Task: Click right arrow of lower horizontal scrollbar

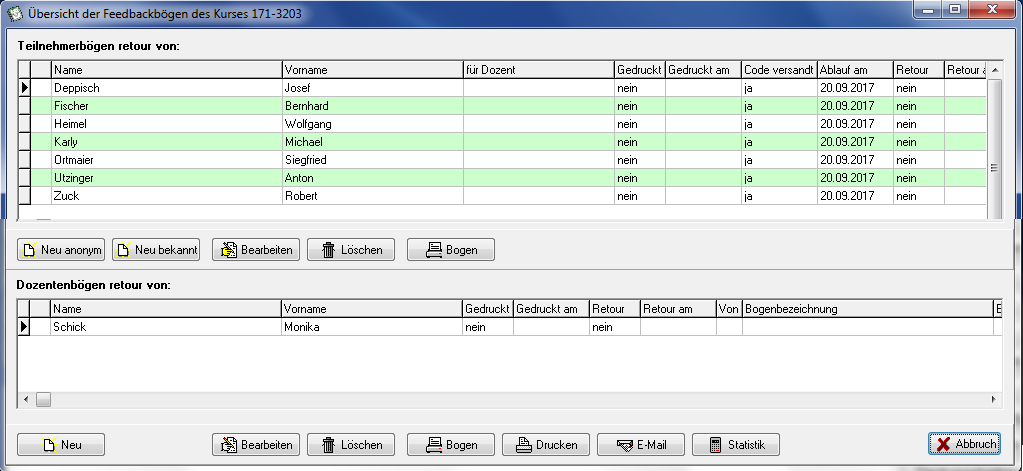Action: (994, 399)
